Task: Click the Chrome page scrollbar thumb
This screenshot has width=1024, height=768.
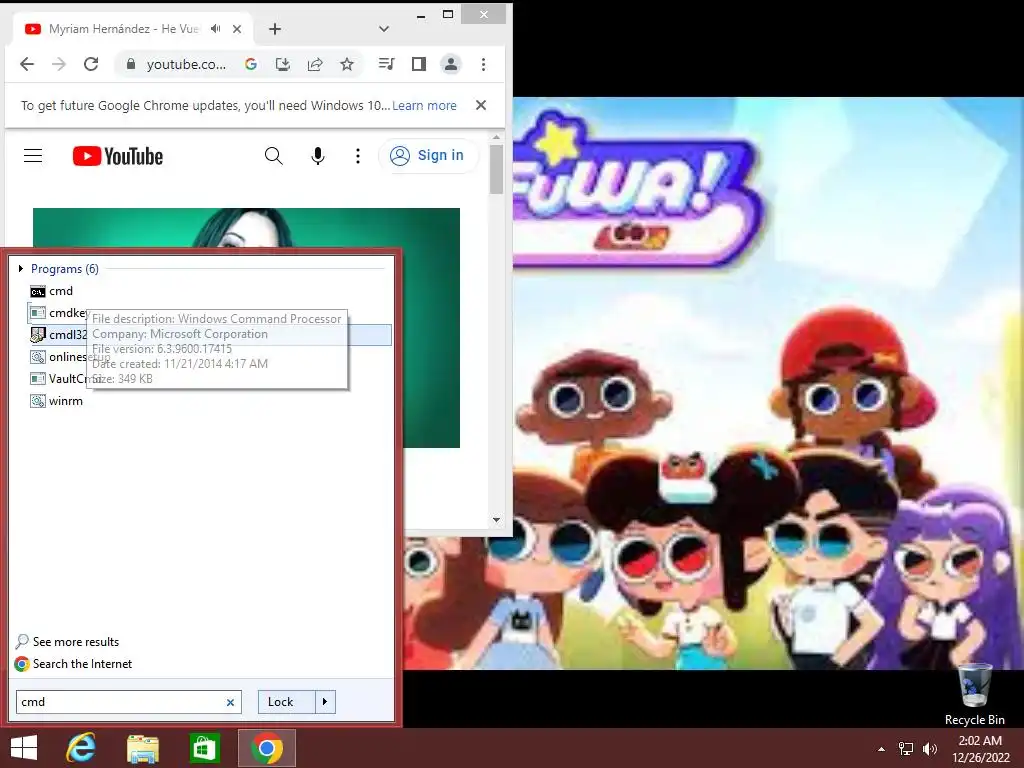Action: coord(496,169)
